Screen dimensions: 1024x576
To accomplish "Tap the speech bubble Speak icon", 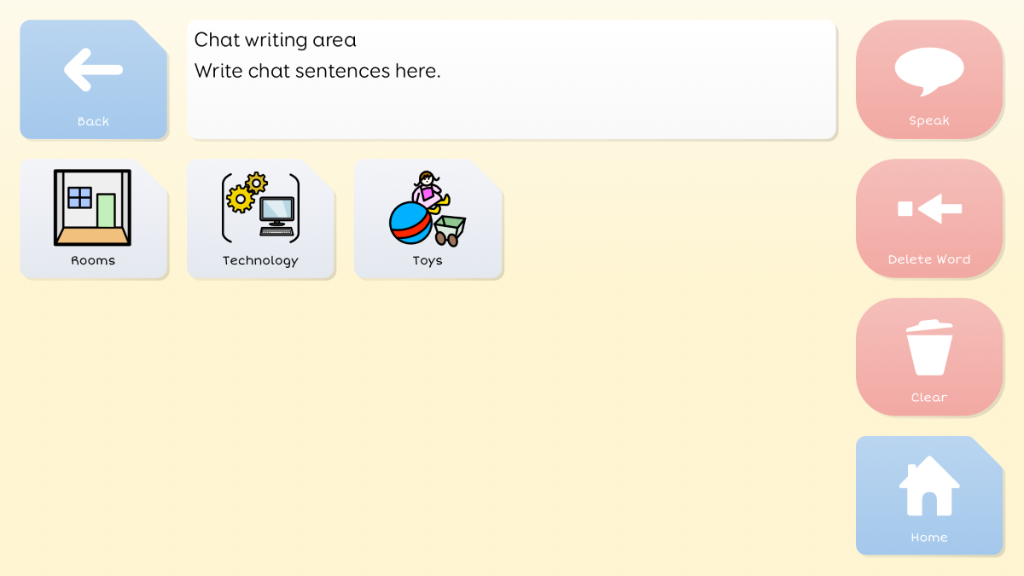I will (929, 70).
